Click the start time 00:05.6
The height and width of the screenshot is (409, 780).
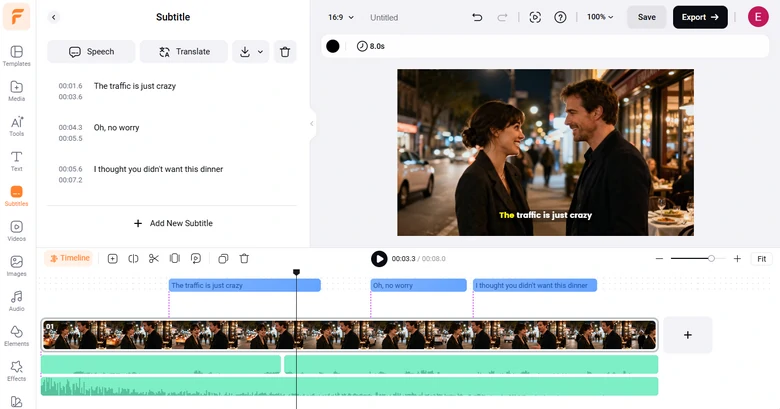tap(71, 169)
